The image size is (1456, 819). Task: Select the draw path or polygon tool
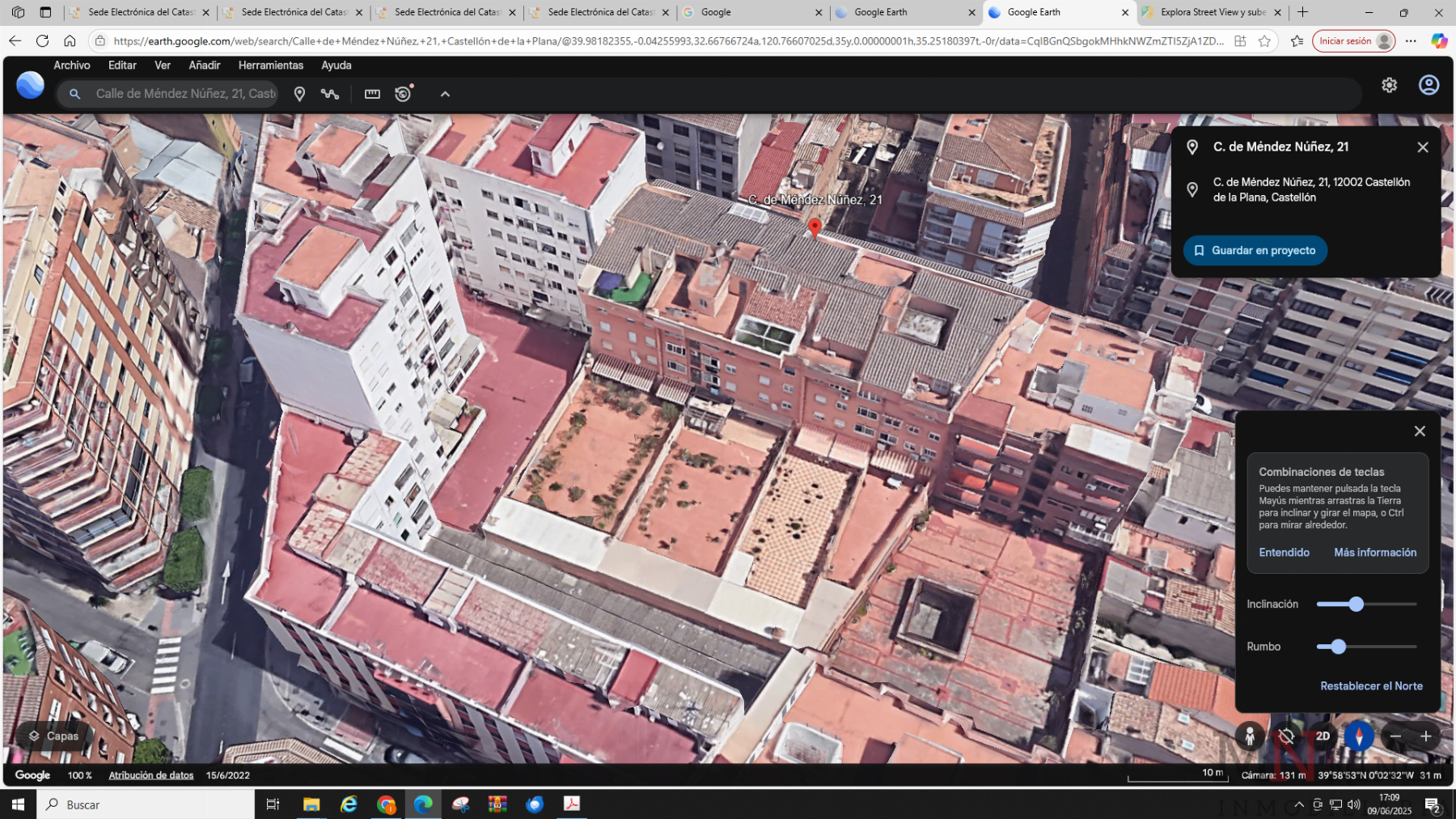(x=329, y=94)
